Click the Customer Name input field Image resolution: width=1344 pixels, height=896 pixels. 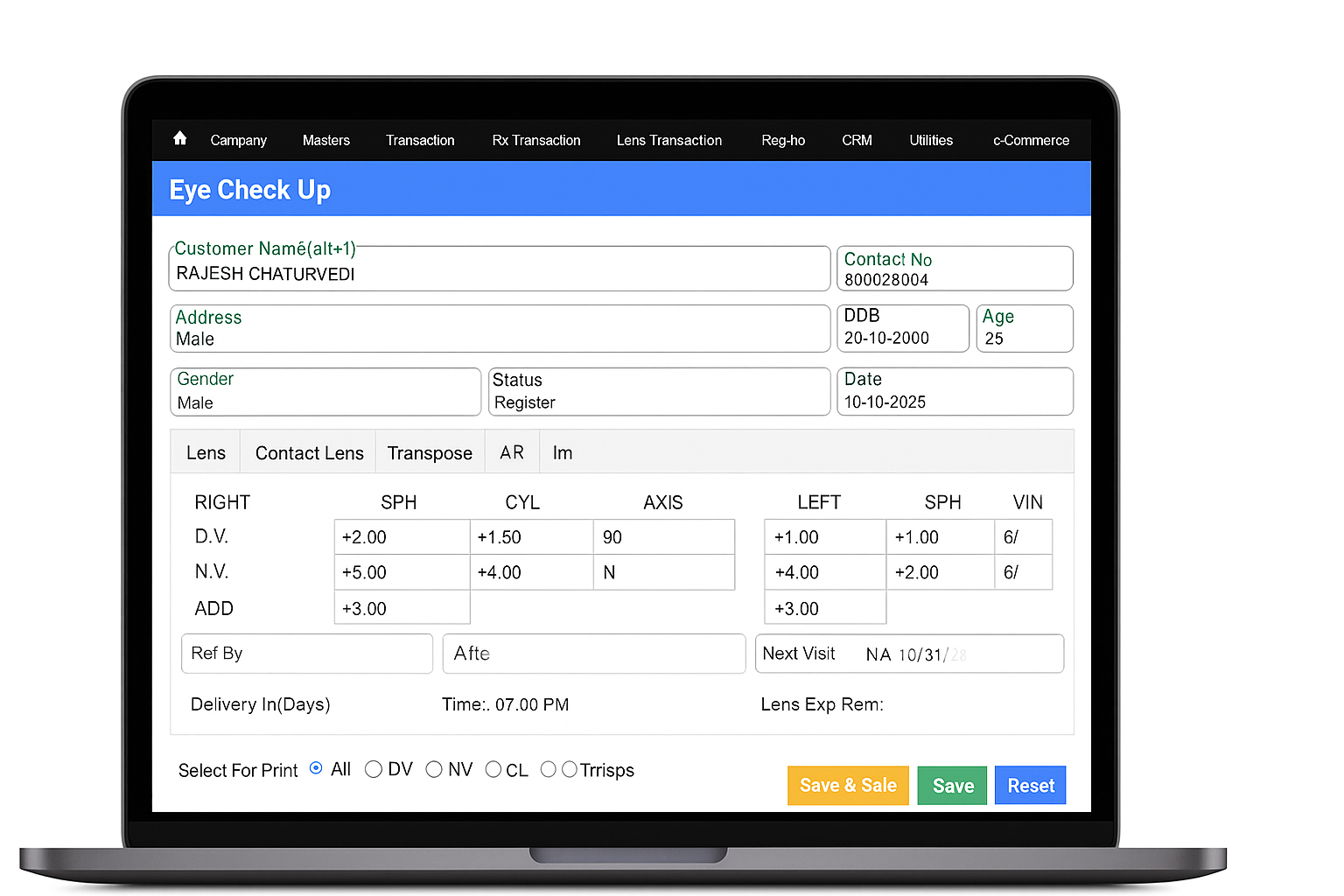tap(499, 274)
